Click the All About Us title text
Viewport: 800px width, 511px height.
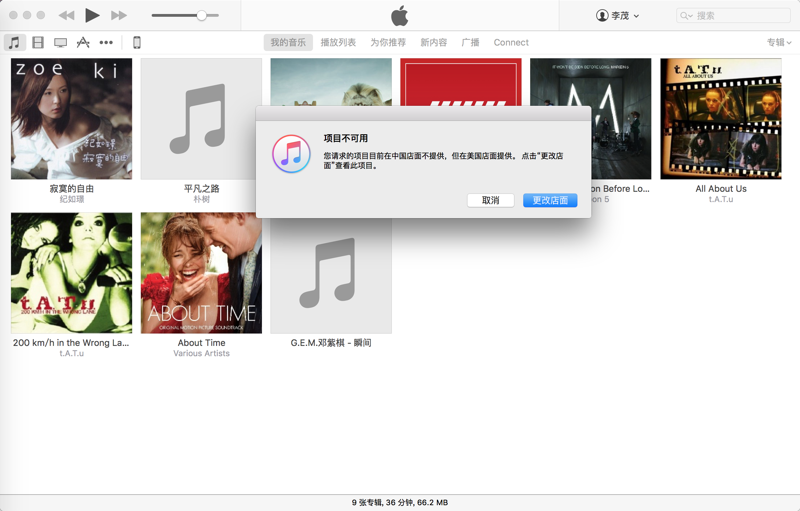(721, 189)
